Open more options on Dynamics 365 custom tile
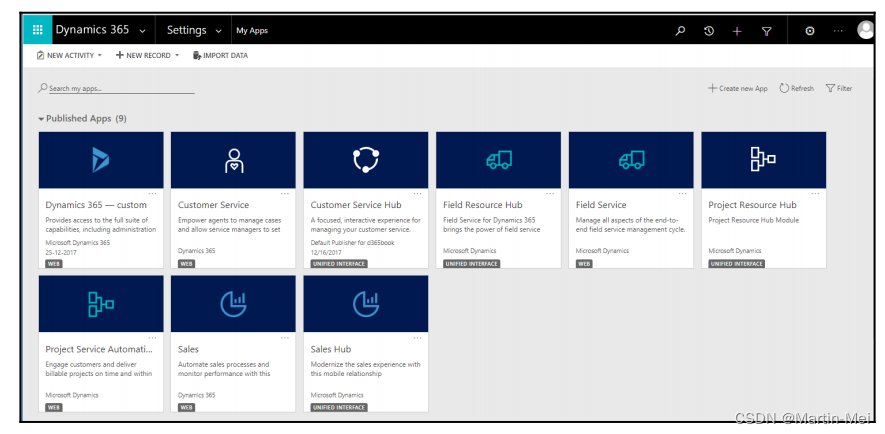 pyautogui.click(x=152, y=194)
